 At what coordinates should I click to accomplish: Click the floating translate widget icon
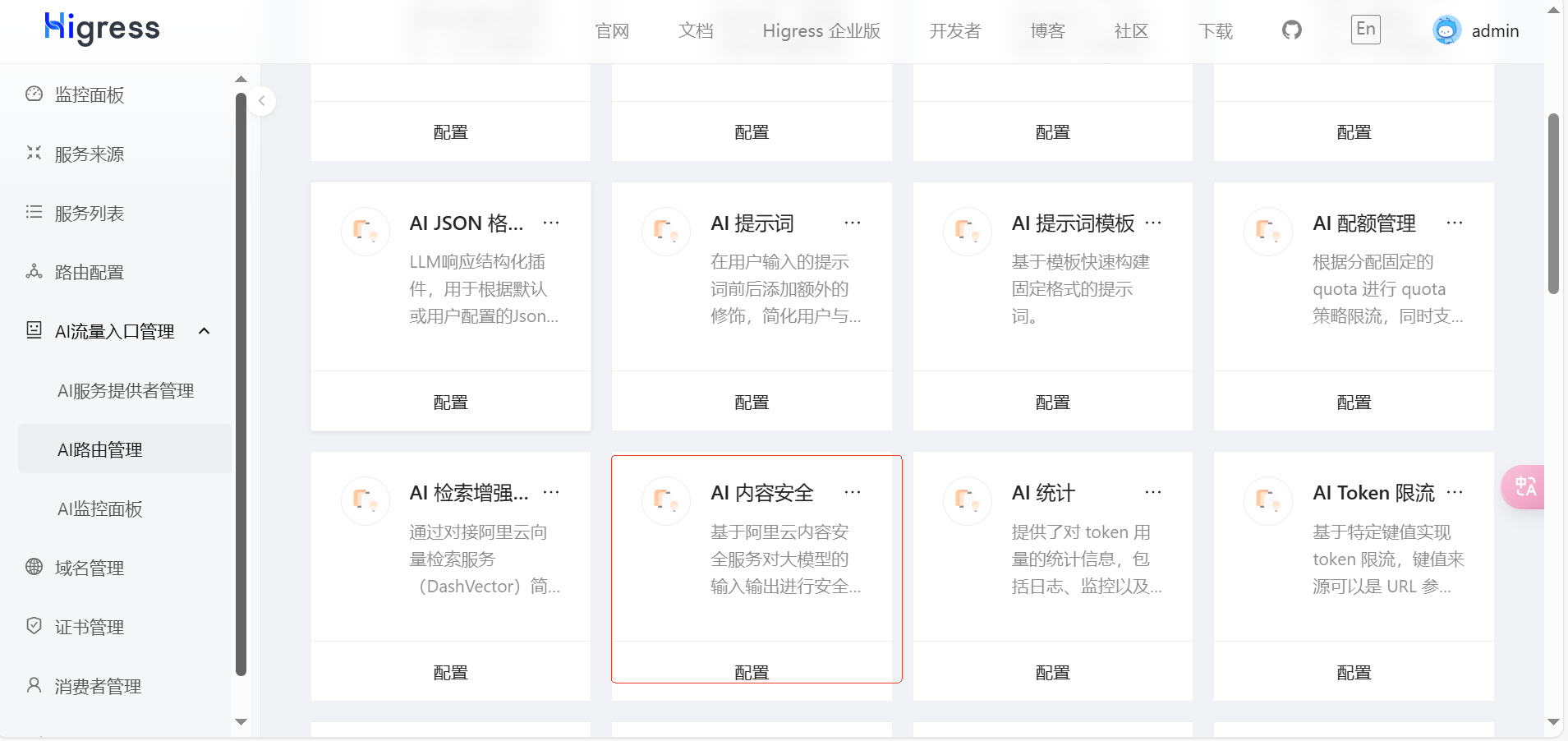tap(1524, 486)
